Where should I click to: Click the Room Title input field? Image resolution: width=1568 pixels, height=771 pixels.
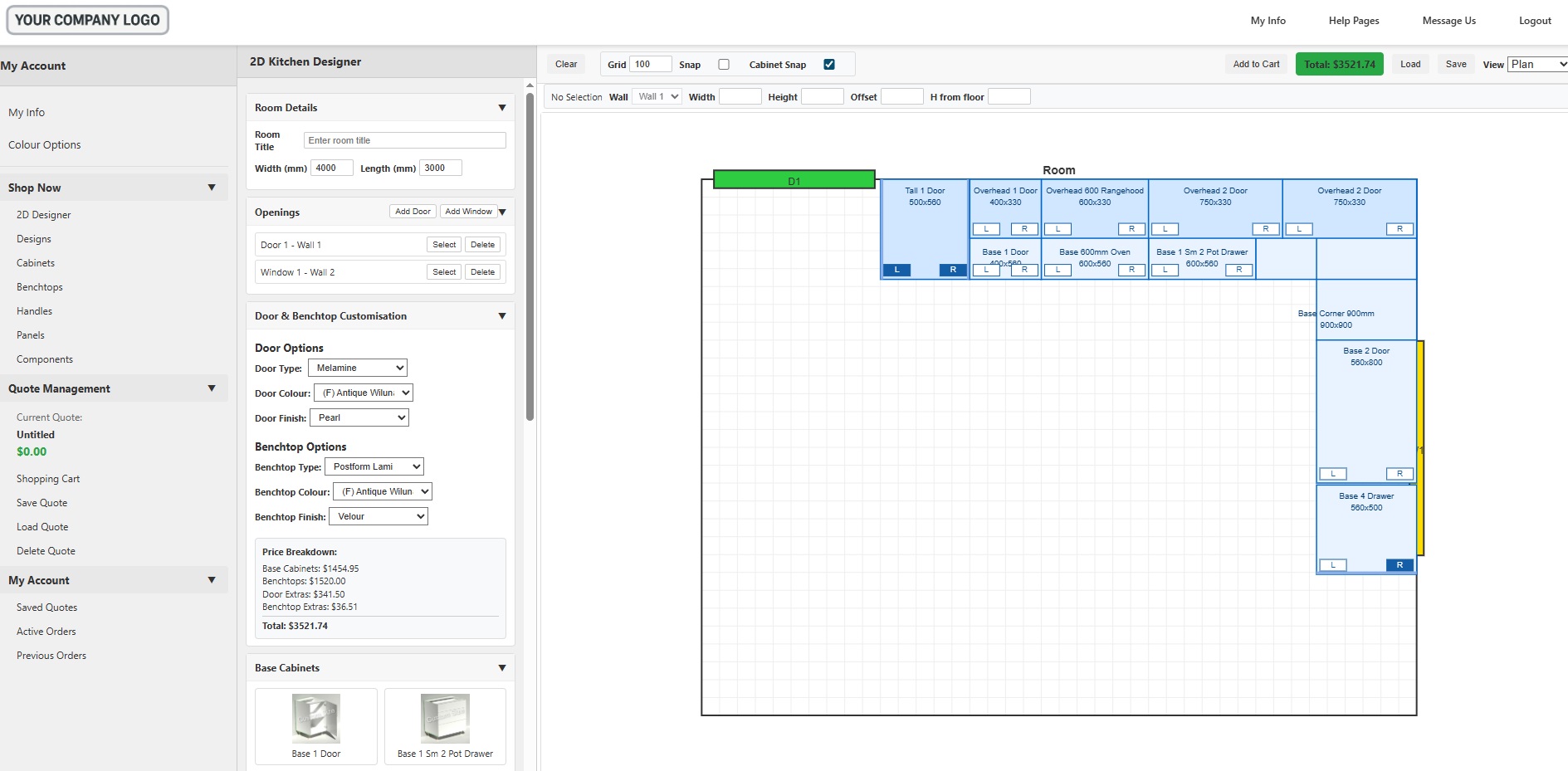(x=404, y=140)
